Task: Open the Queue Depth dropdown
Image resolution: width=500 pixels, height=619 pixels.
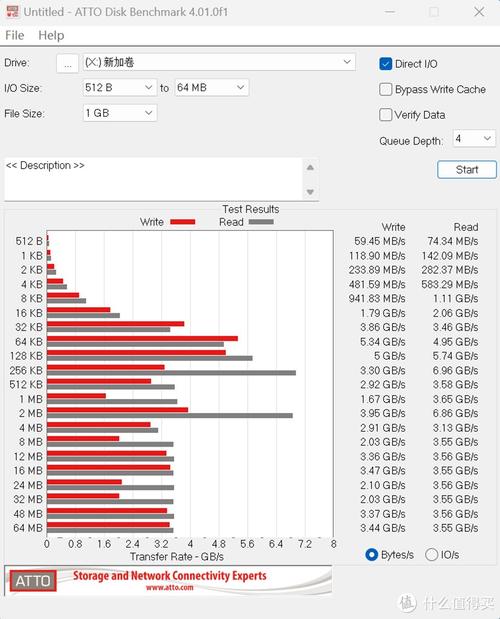Action: click(x=474, y=139)
